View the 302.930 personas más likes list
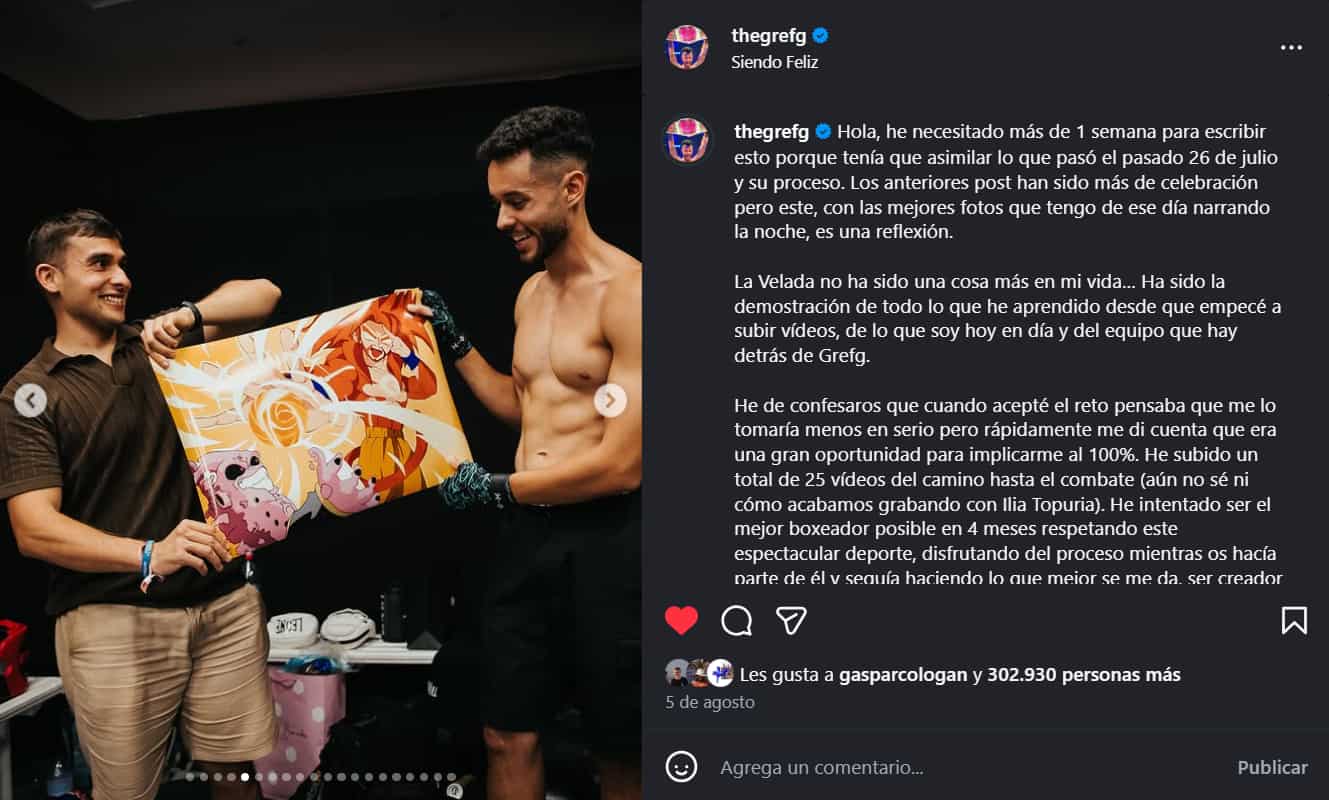The height and width of the screenshot is (800, 1329). click(x=1084, y=675)
